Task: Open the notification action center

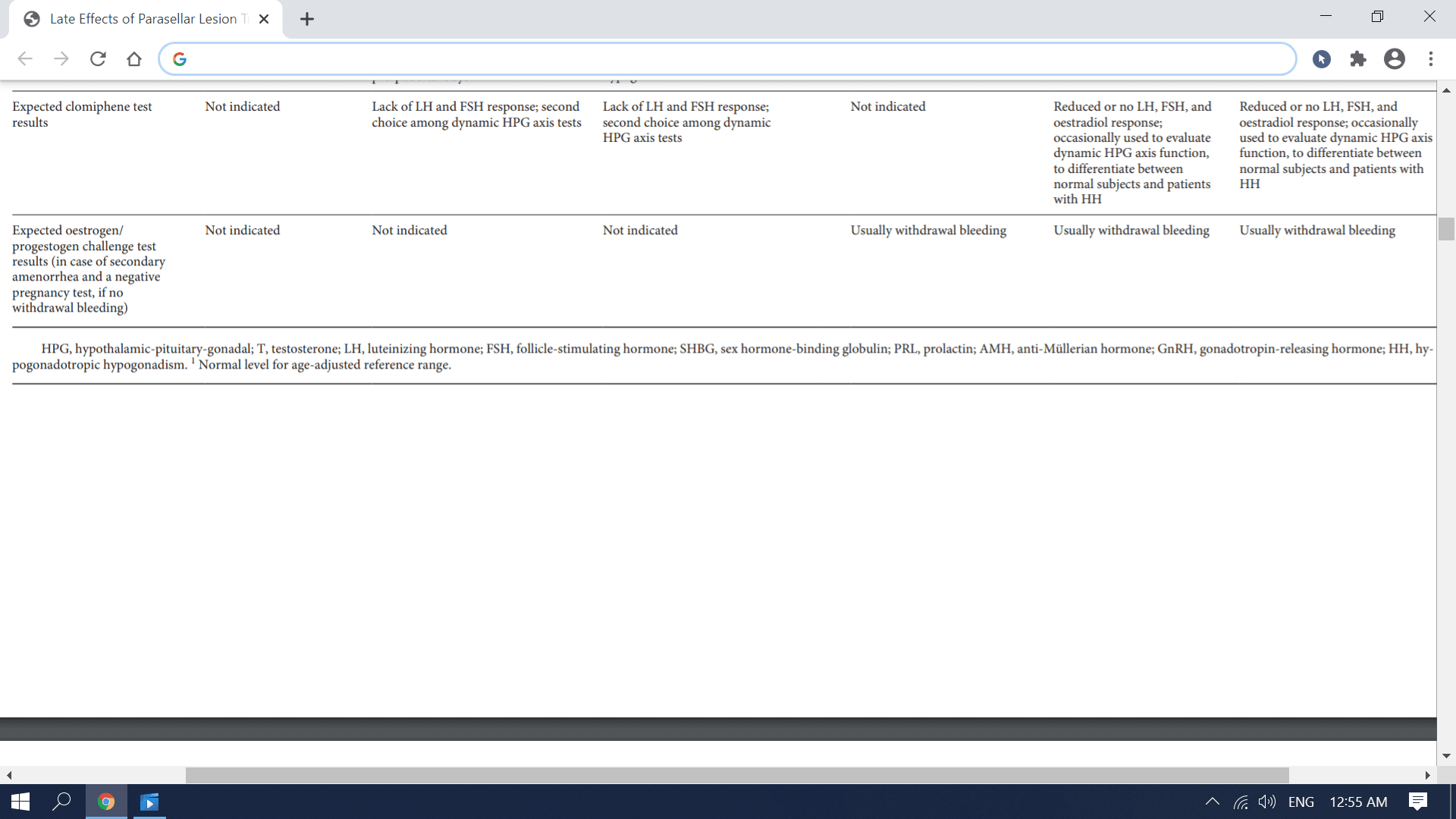Action: tap(1418, 802)
